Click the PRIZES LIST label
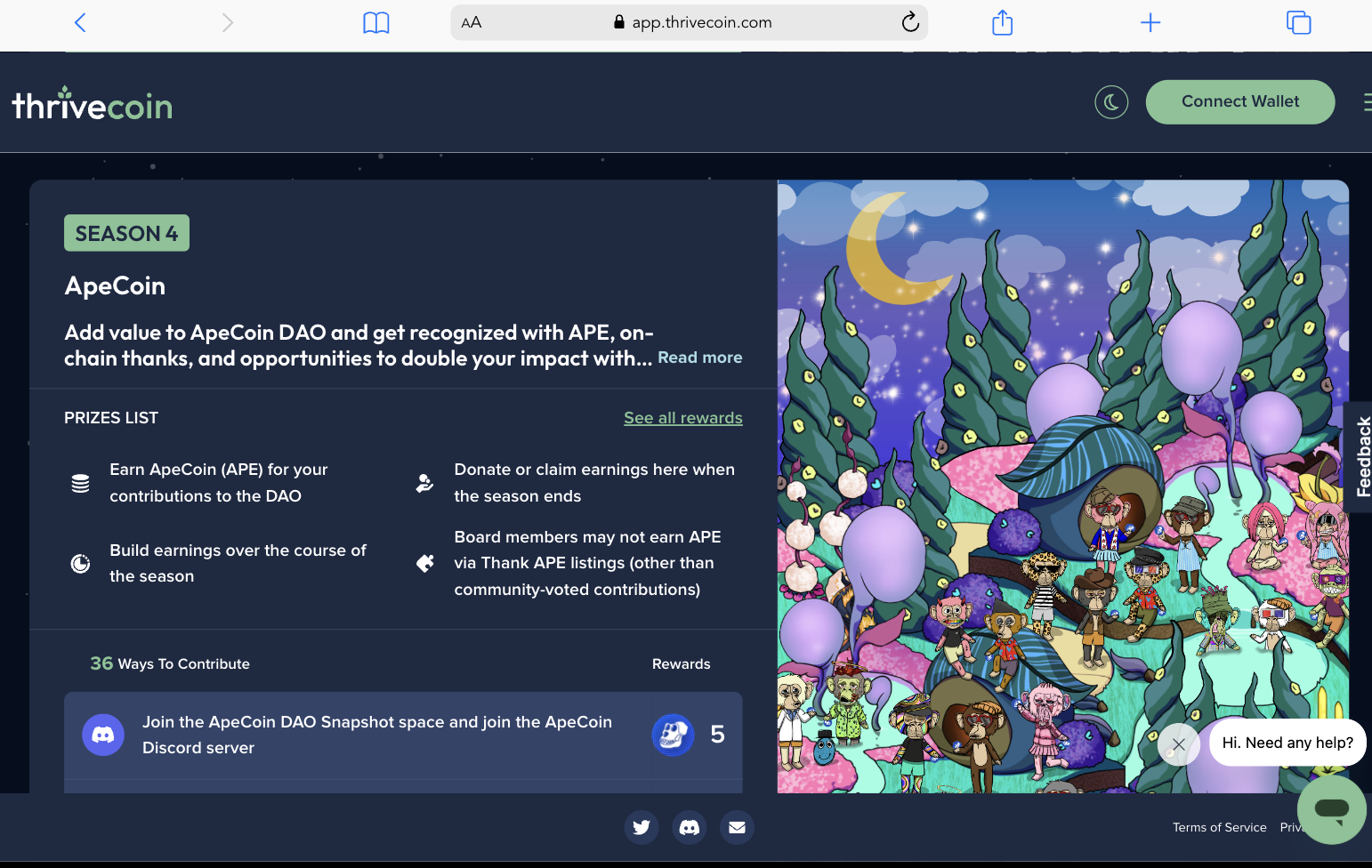1372x868 pixels. pyautogui.click(x=111, y=418)
